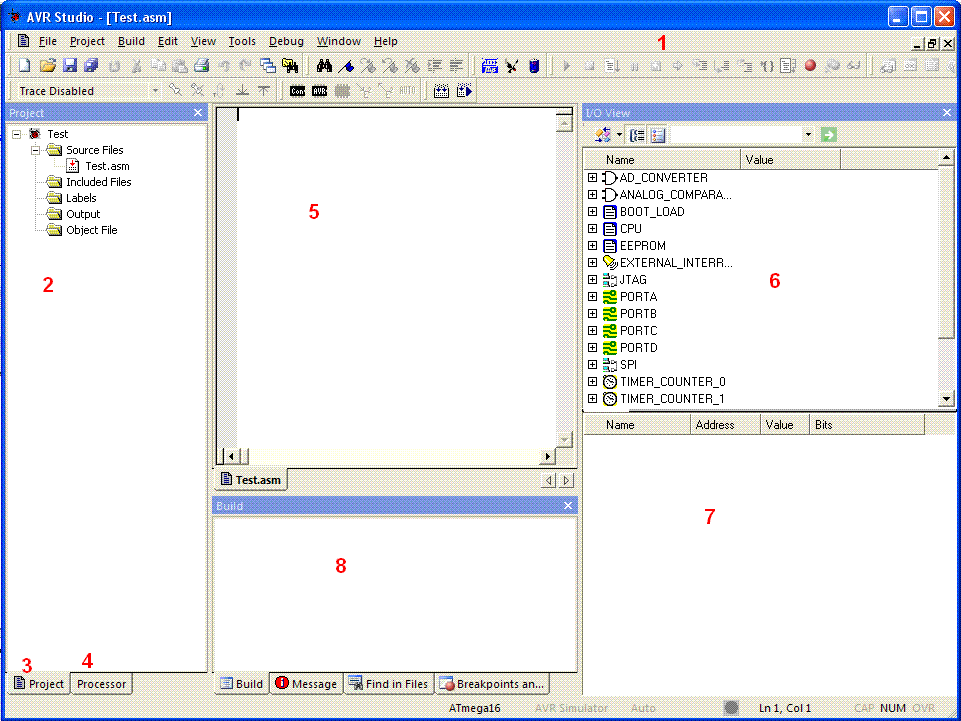Print using the printer toolbar icon

click(202, 65)
